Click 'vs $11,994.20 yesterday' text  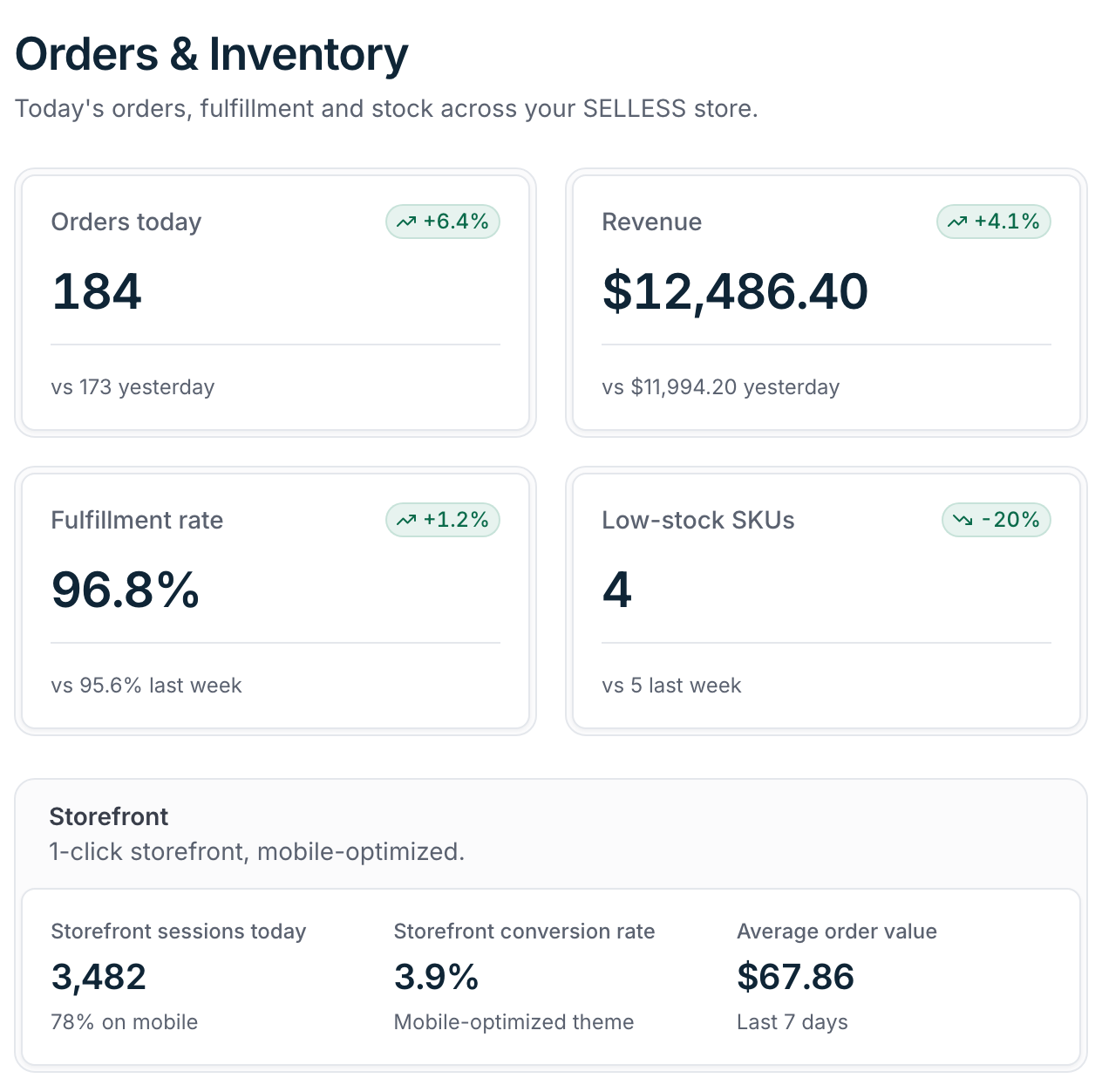pyautogui.click(x=720, y=387)
